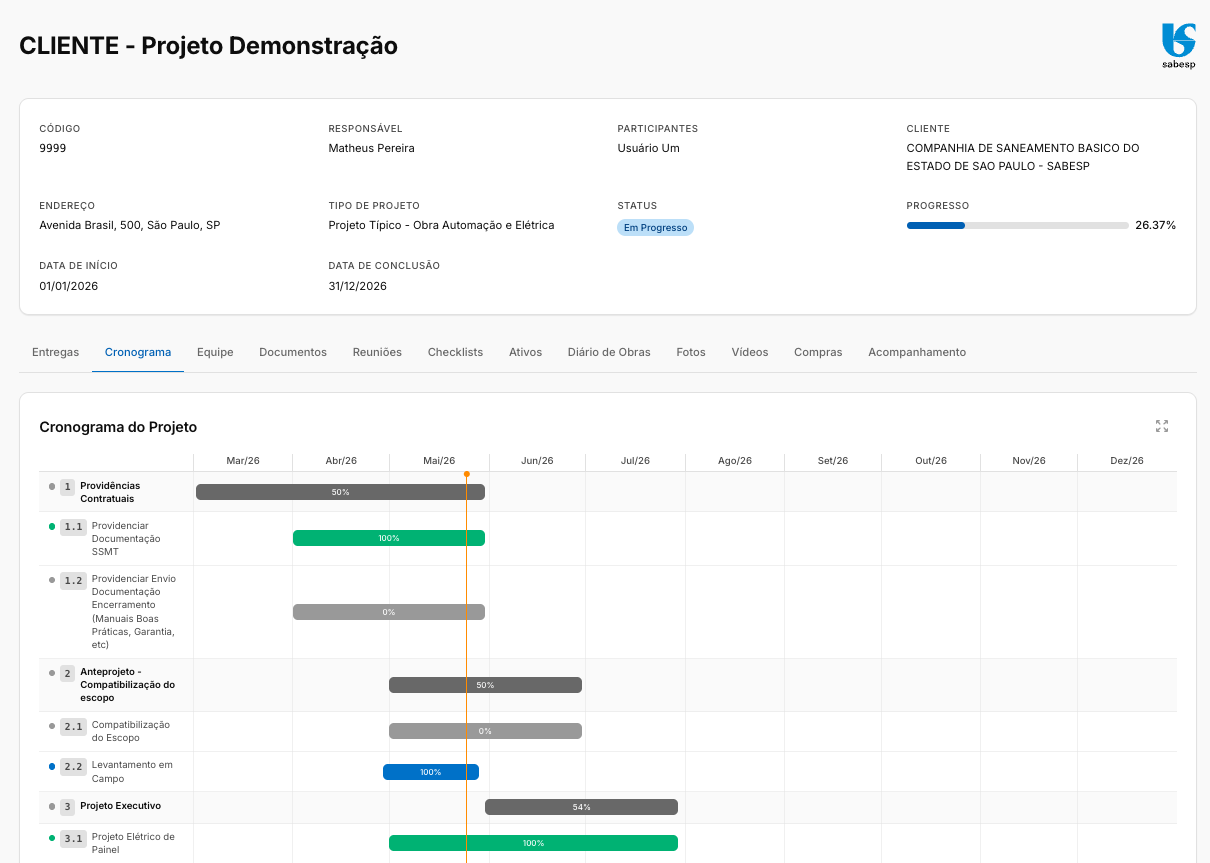Click the green 100% bar for task 1.1
This screenshot has height=863, width=1210.
point(389,538)
